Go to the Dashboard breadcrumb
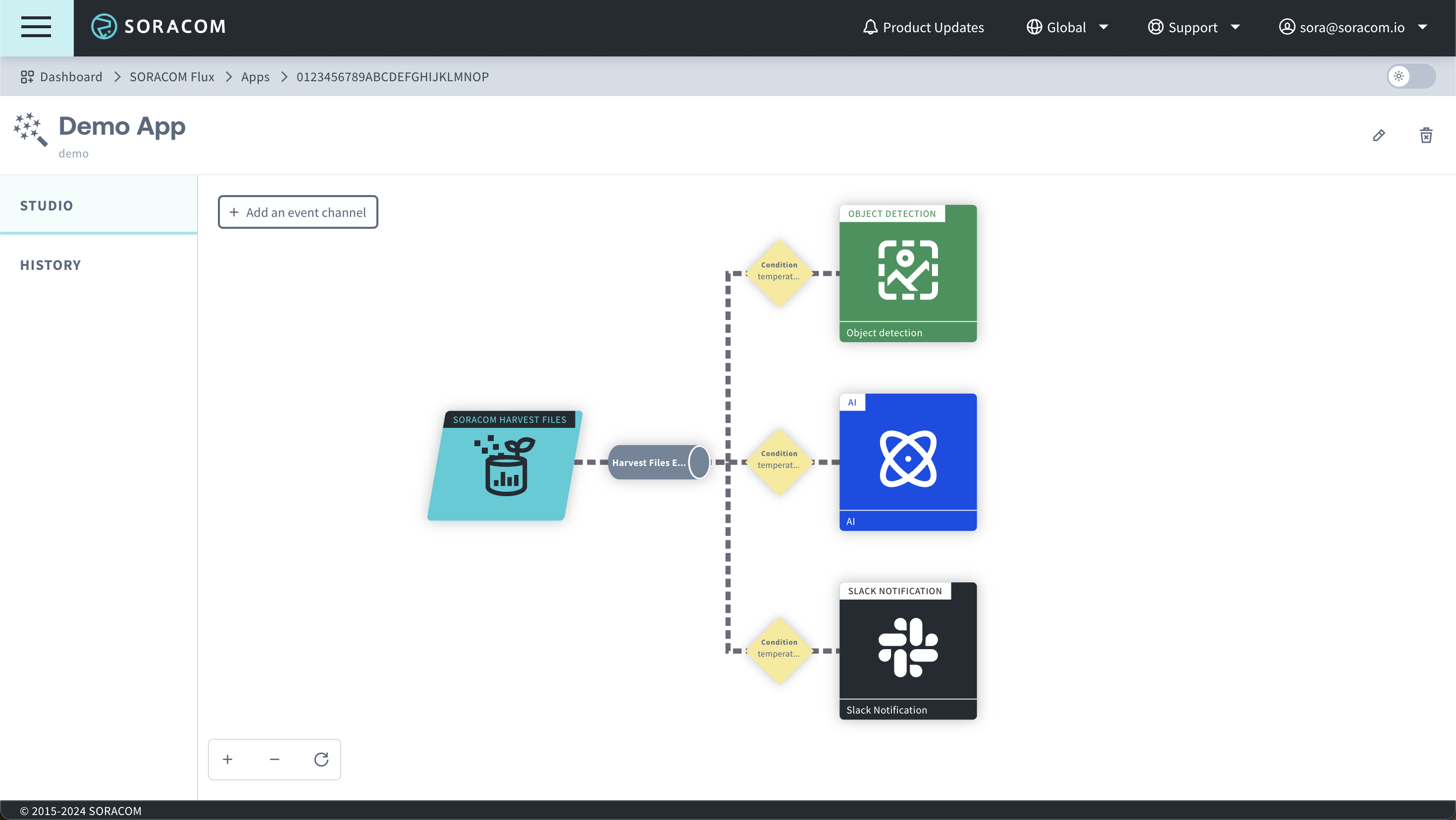Screen dimensions: 1456x820 (x=71, y=77)
